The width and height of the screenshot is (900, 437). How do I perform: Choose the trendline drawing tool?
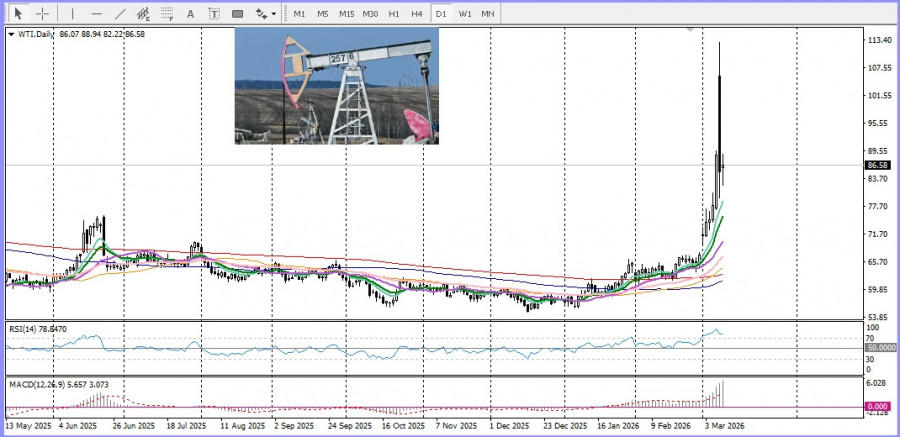click(x=120, y=14)
